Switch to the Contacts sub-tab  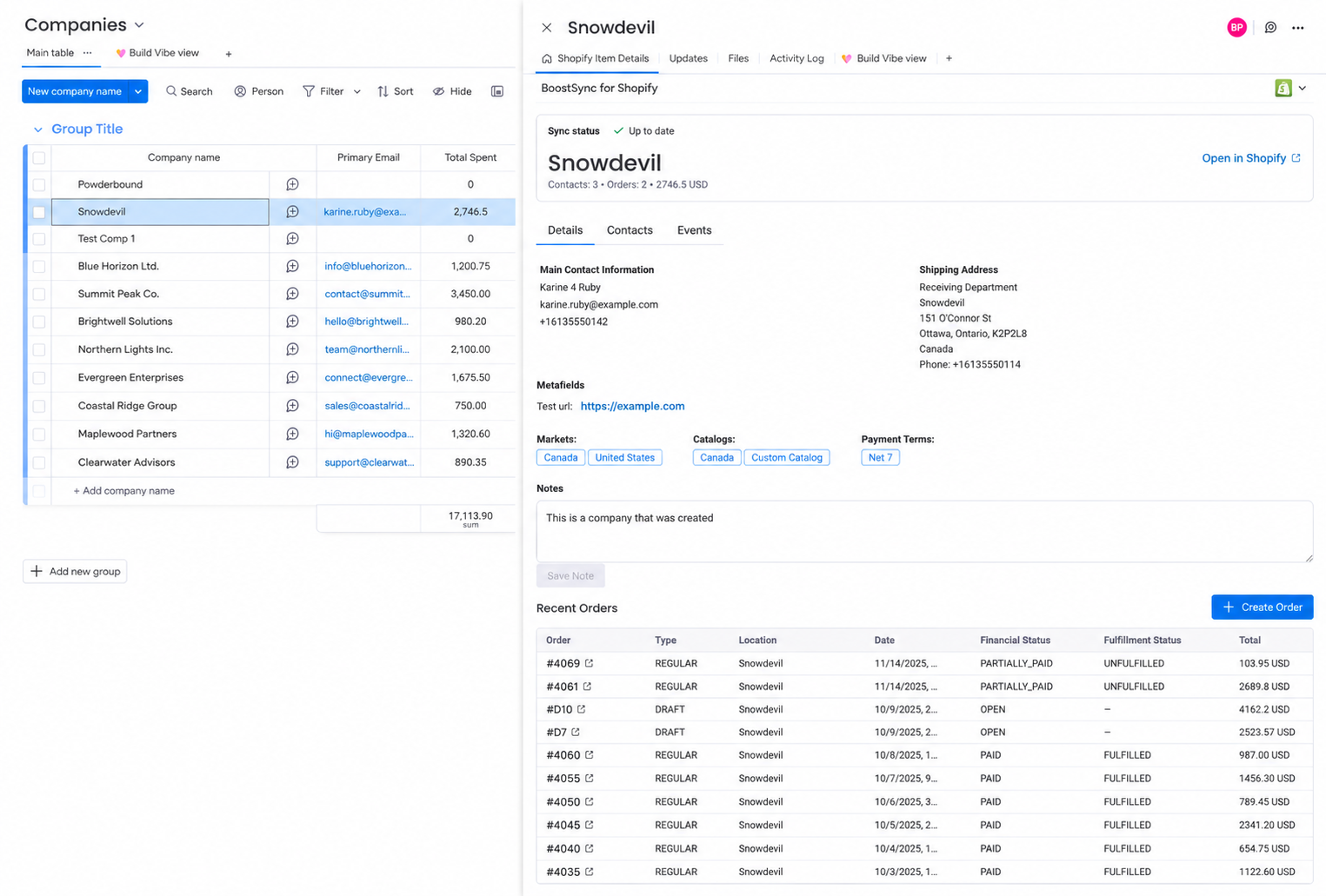[630, 230]
